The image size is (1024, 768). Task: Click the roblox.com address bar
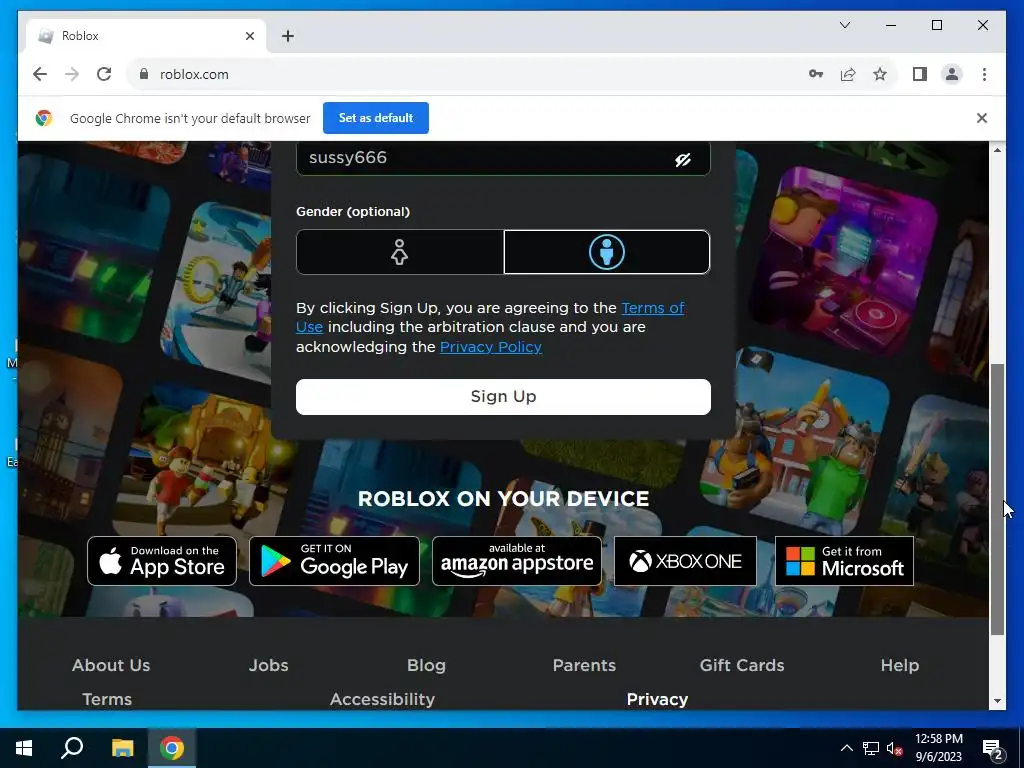point(464,74)
